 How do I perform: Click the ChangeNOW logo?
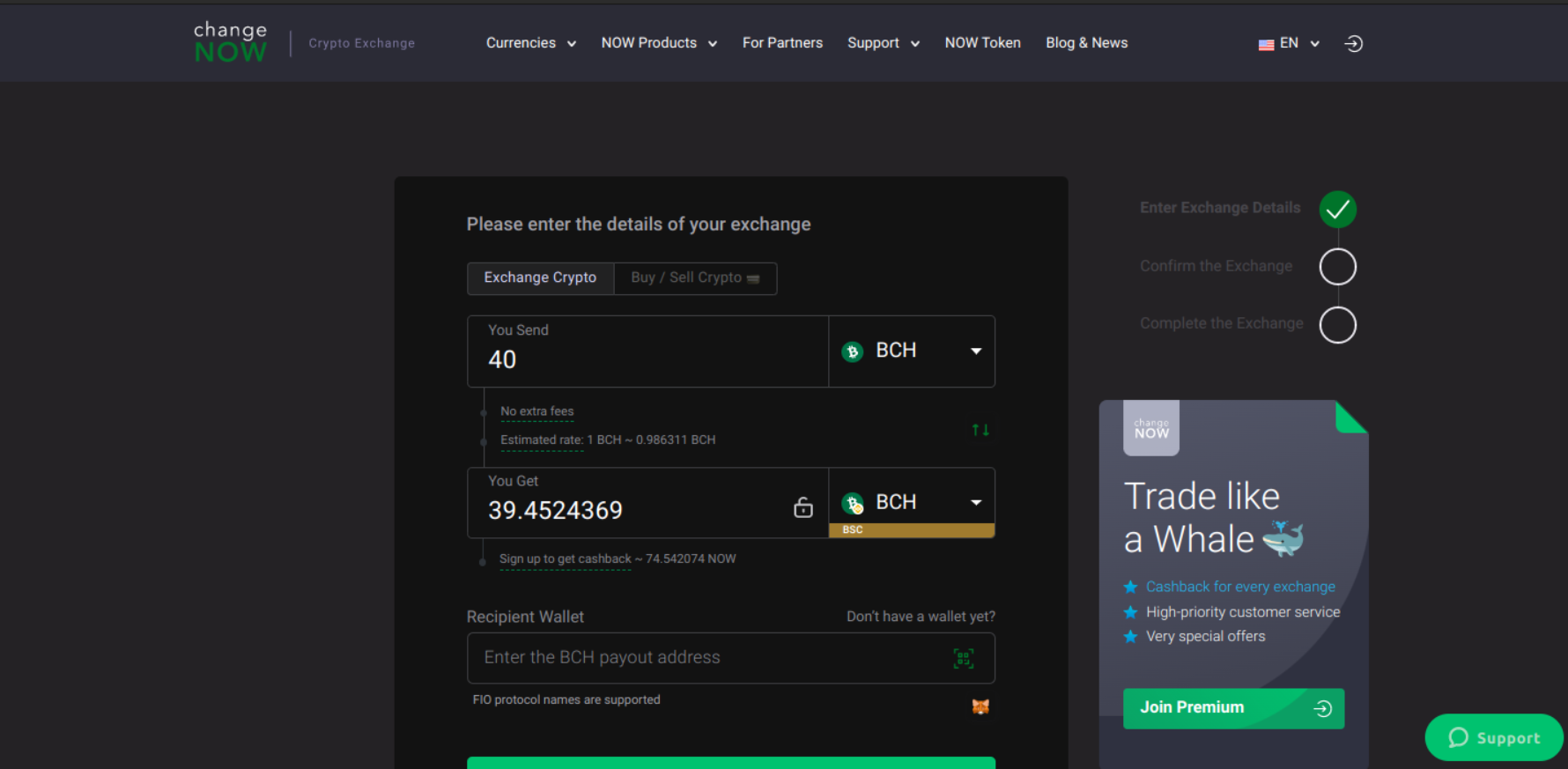pyautogui.click(x=230, y=42)
